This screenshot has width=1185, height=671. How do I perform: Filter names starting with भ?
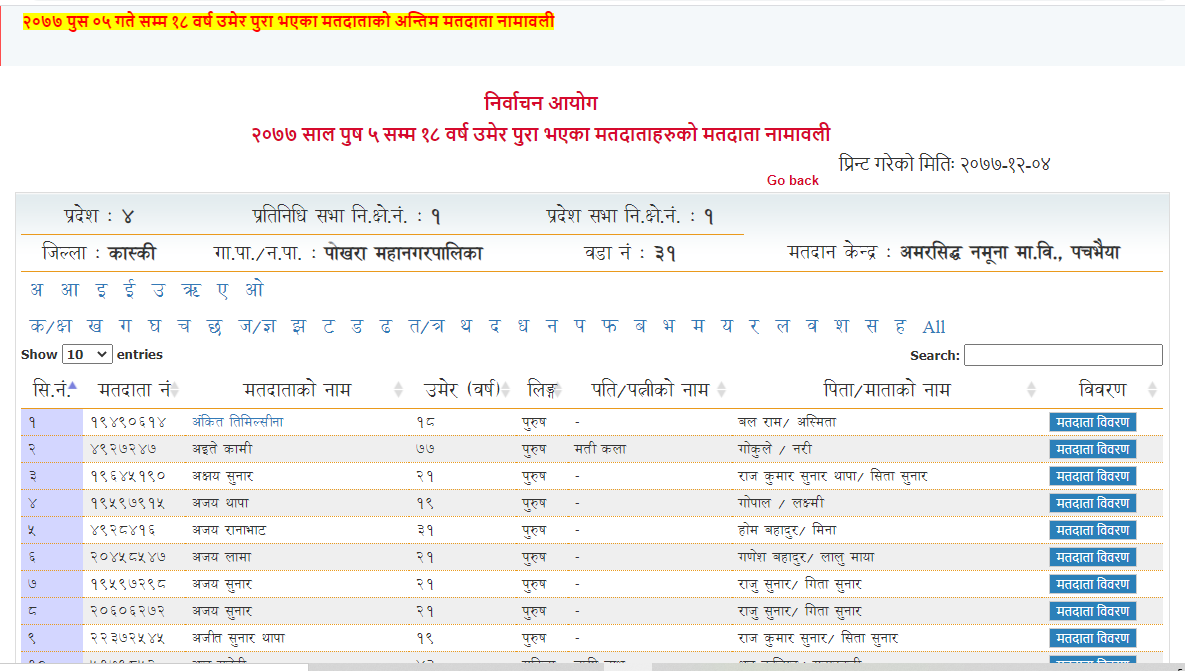point(669,326)
